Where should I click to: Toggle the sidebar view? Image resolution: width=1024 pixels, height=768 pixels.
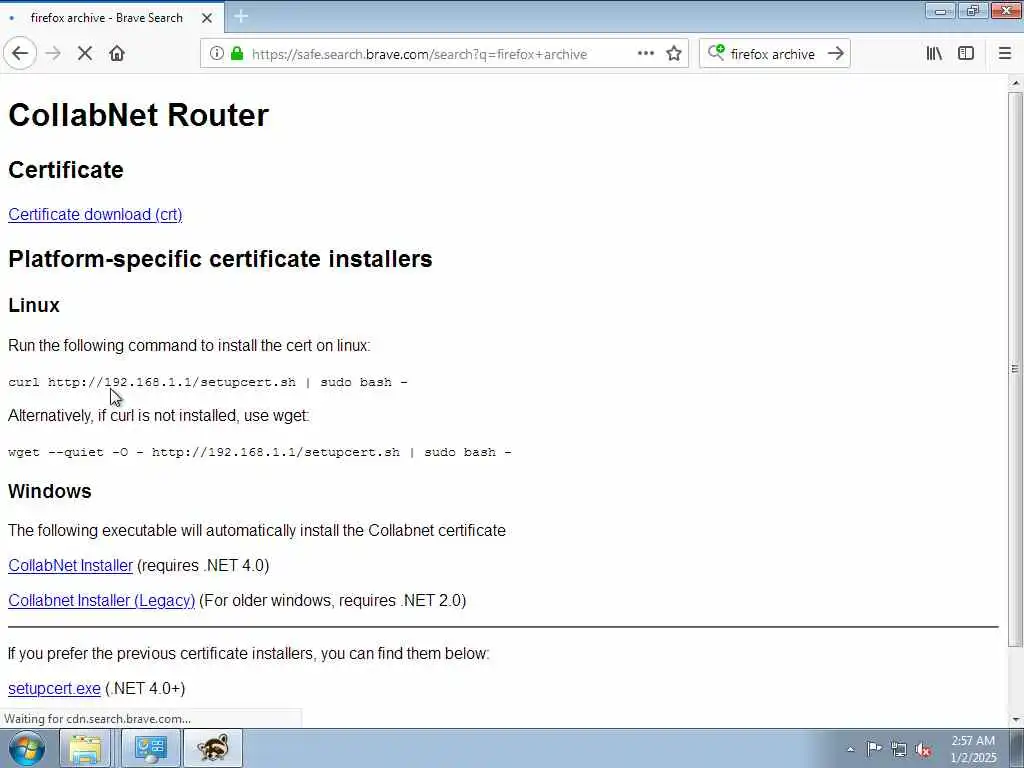966,54
